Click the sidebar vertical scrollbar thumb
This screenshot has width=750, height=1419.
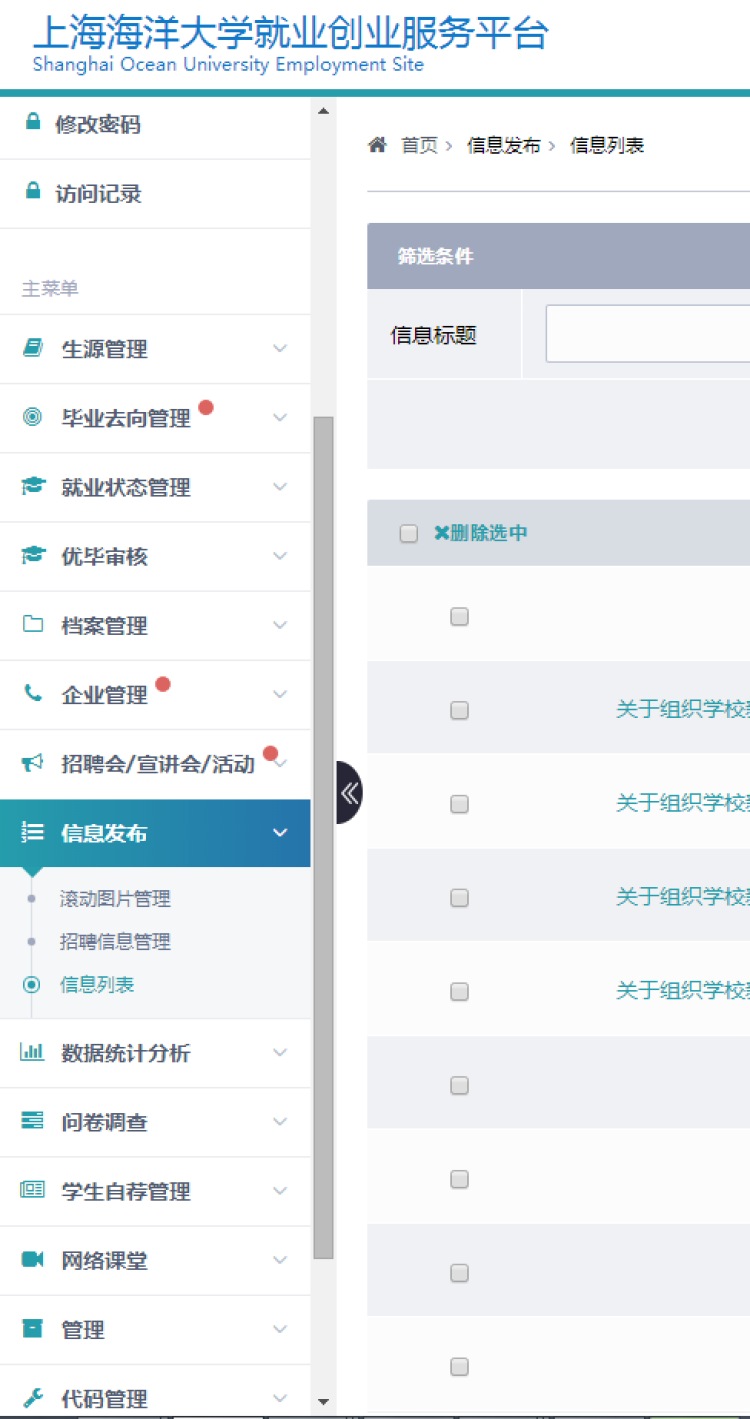point(323,835)
